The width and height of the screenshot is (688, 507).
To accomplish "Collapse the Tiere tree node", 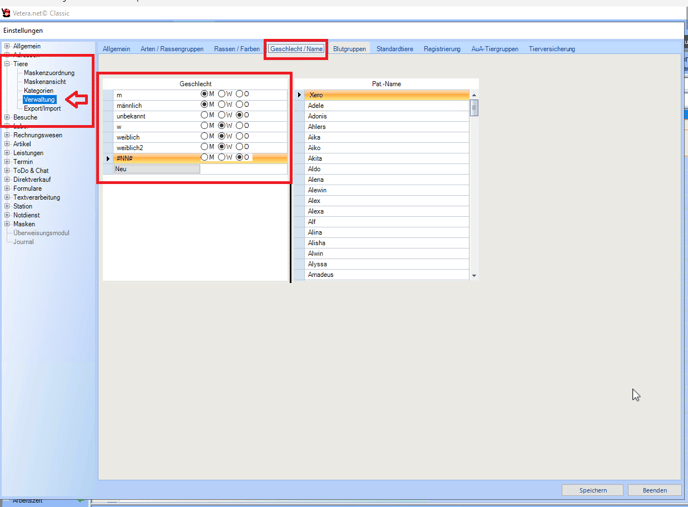I will [7, 64].
